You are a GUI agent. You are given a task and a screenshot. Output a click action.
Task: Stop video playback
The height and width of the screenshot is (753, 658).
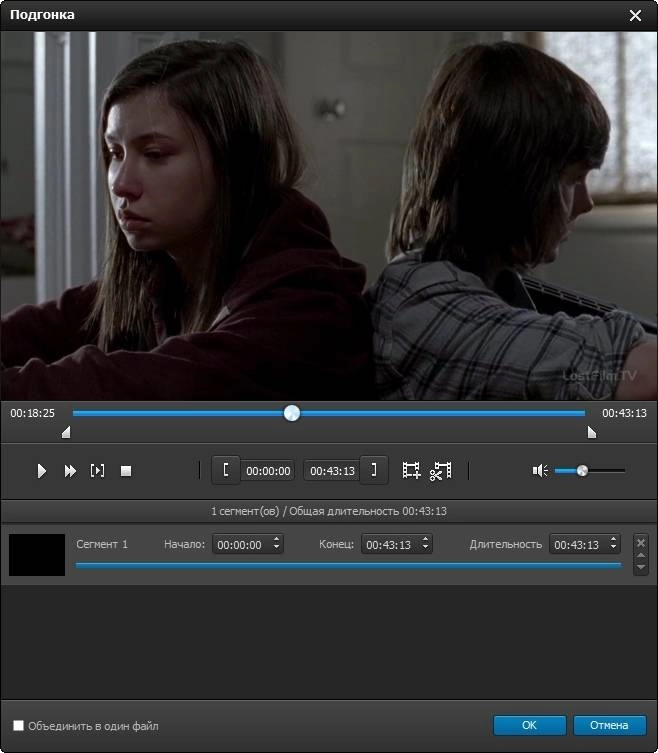point(126,471)
